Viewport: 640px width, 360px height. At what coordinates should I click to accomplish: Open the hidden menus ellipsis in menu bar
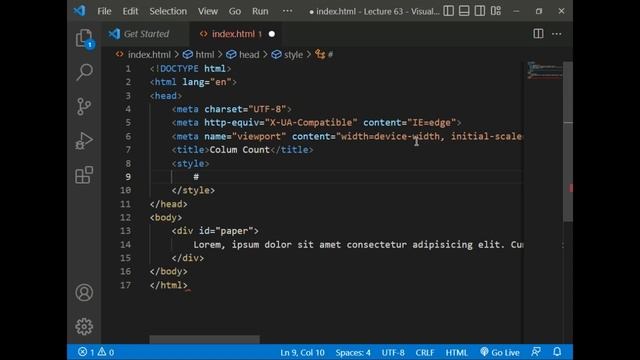[x=287, y=11]
